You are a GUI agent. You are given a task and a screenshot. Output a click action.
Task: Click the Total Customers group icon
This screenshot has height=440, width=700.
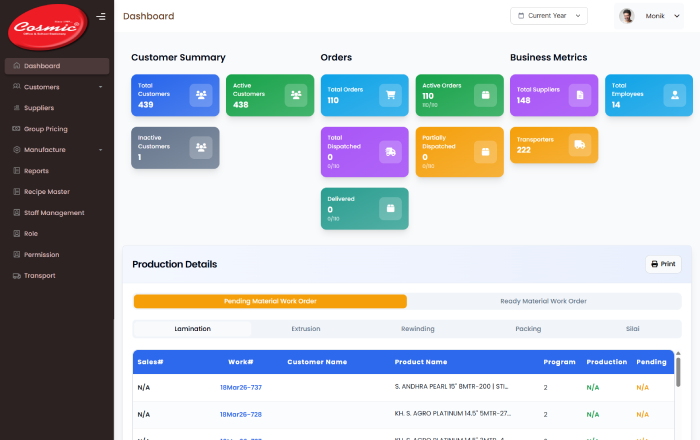[201, 95]
